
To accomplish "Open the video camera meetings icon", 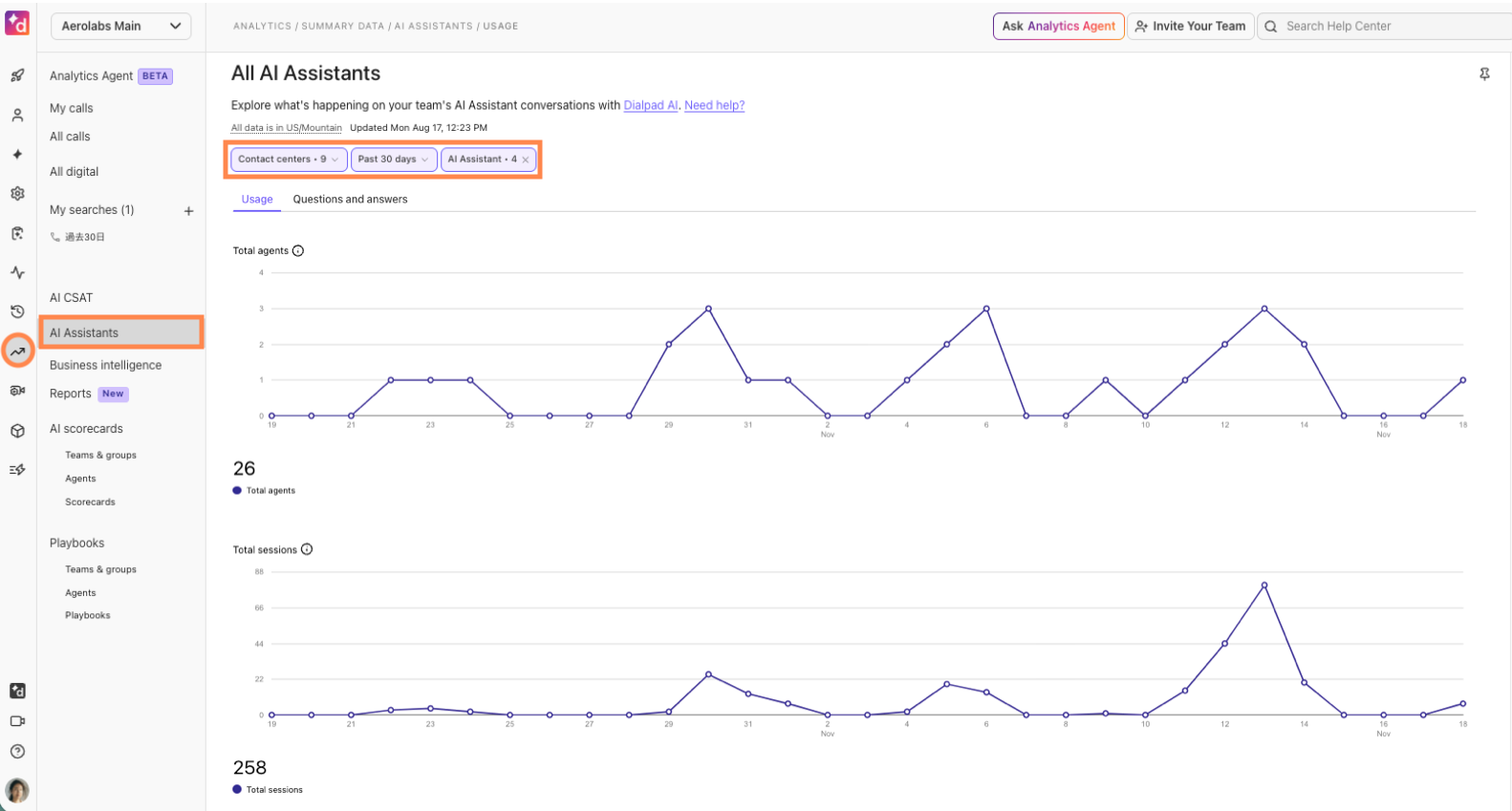I will (x=17, y=721).
